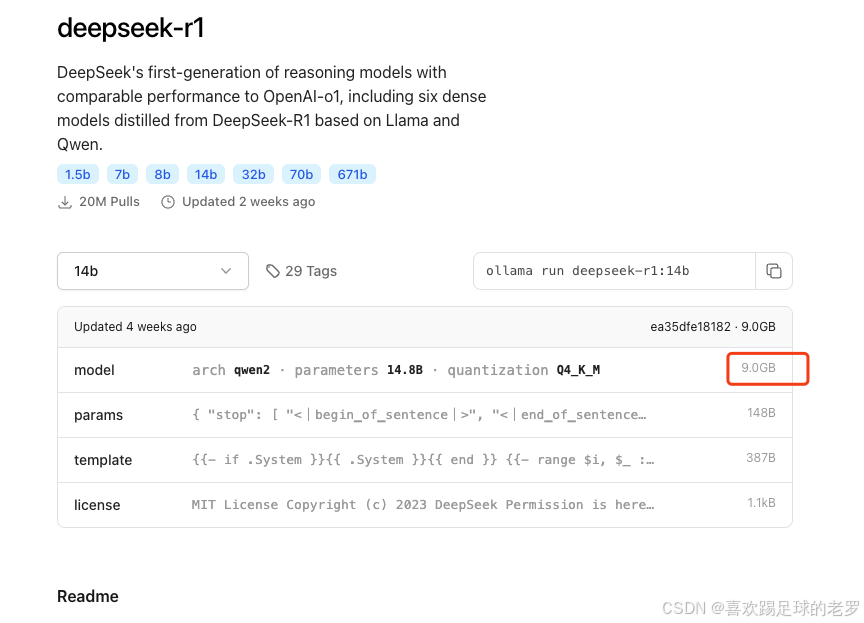
Task: Click the ea35dfe18182 digest text
Action: point(690,327)
